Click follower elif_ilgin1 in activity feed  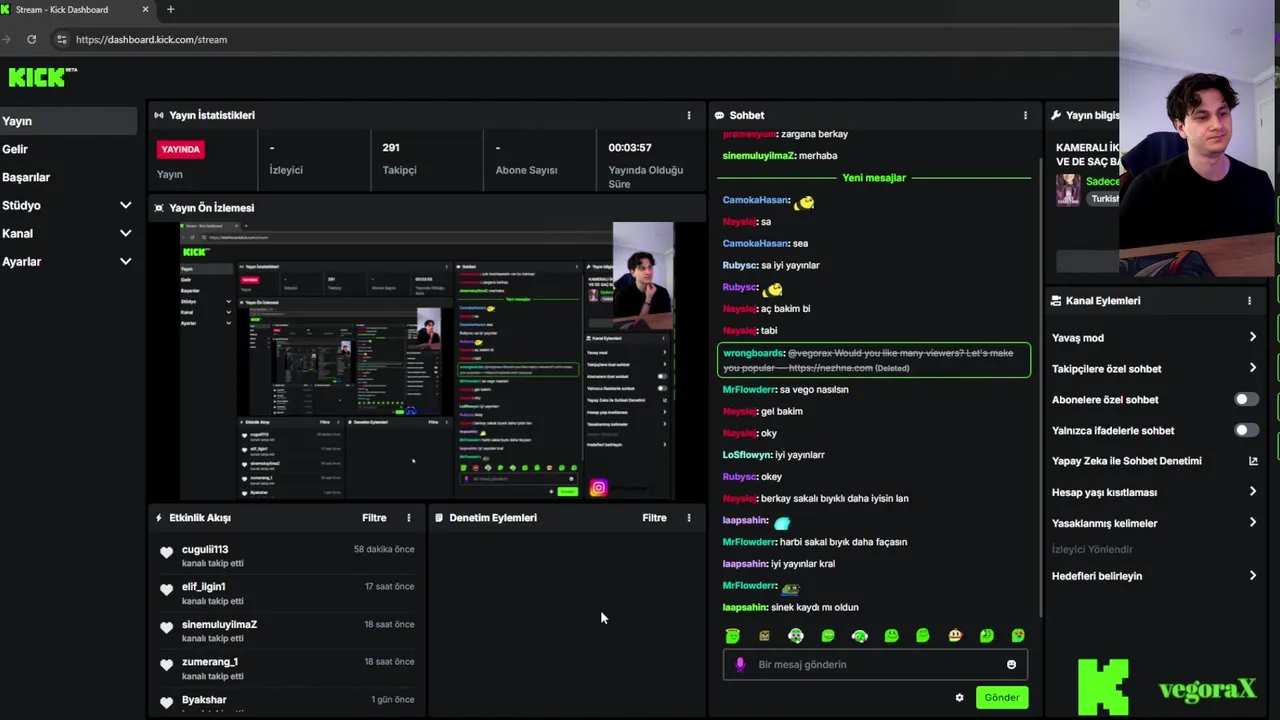click(x=203, y=587)
